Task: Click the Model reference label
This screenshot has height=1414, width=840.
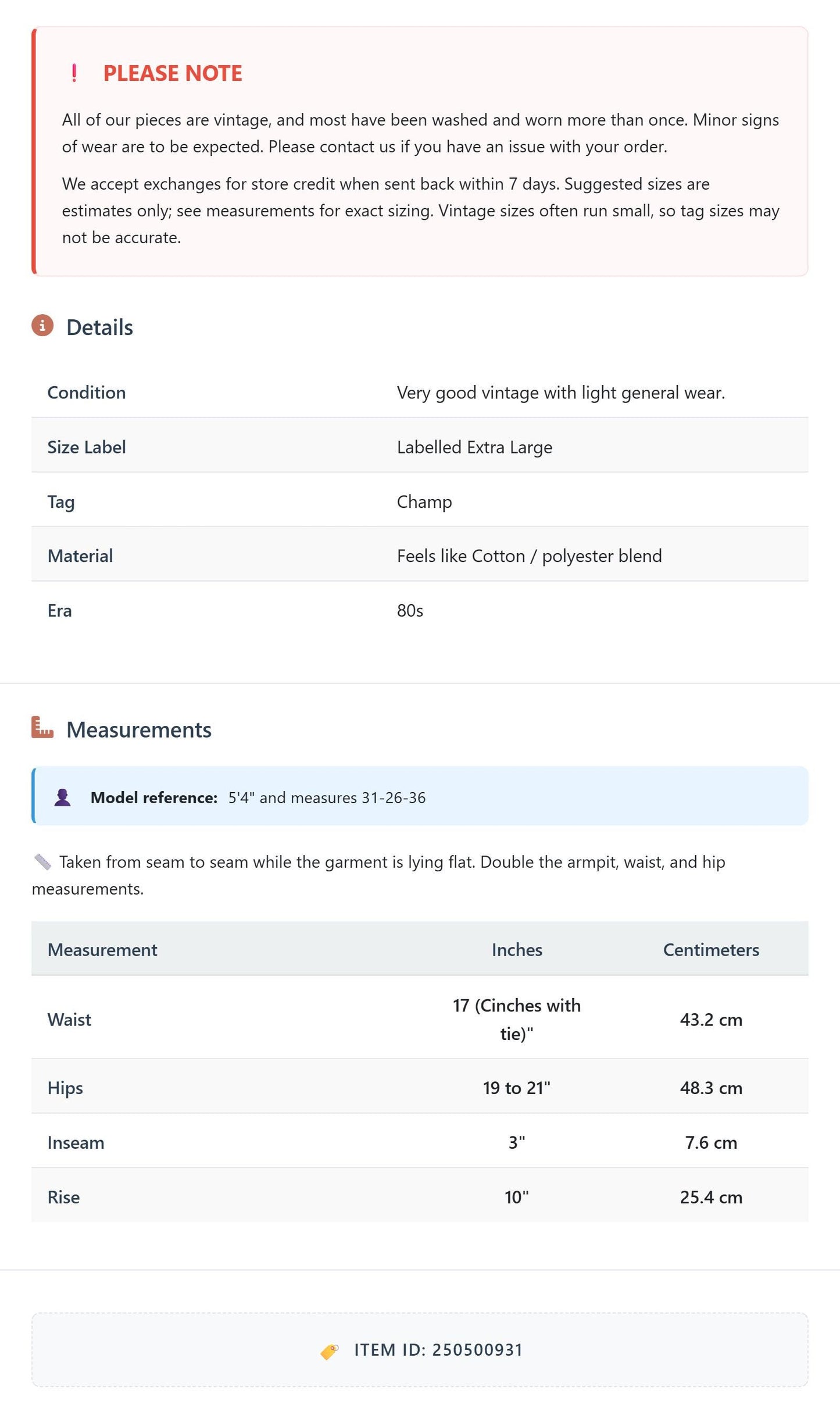Action: pos(154,797)
